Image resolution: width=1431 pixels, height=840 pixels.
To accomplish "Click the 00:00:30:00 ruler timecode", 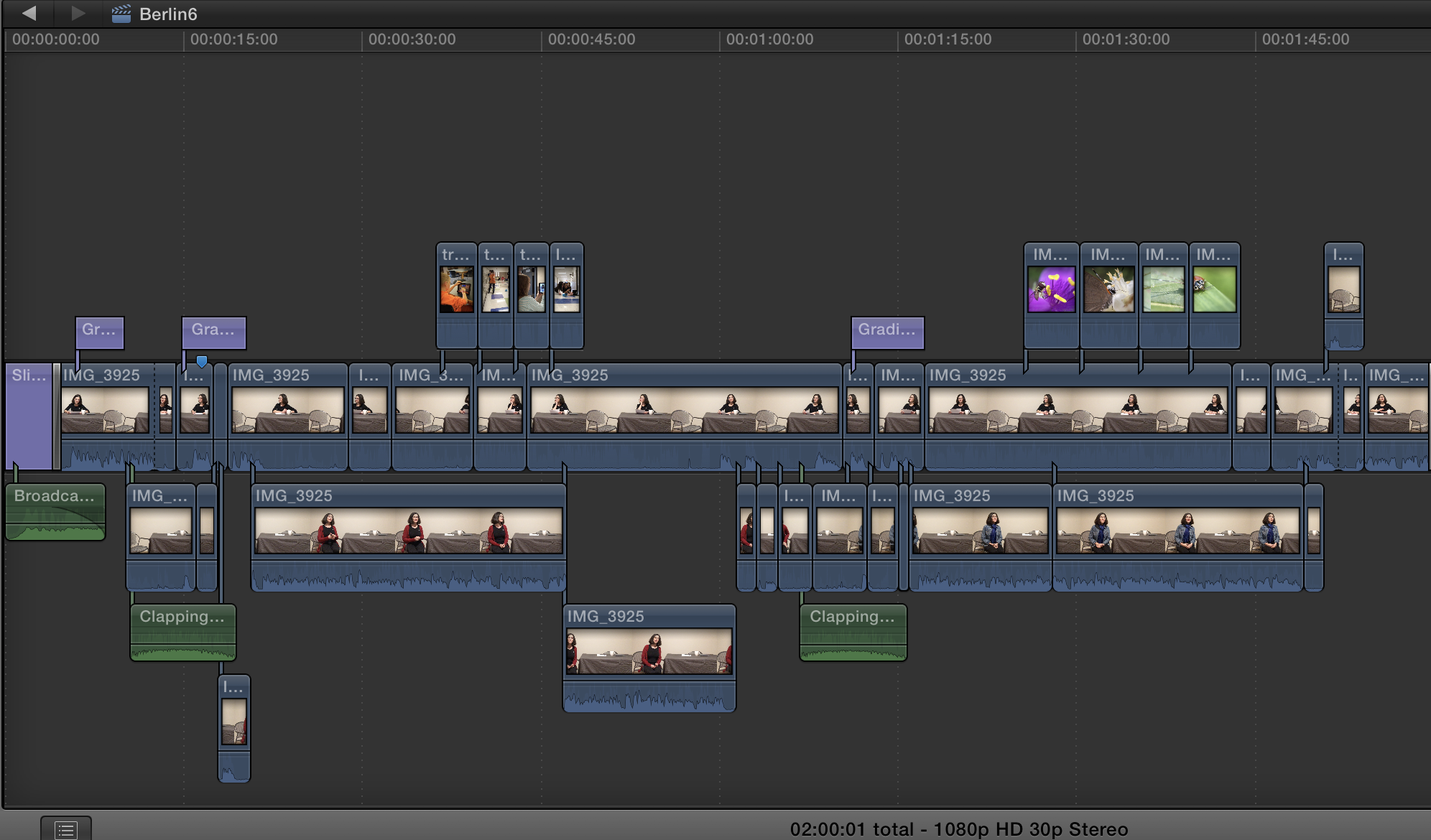I will 412,39.
